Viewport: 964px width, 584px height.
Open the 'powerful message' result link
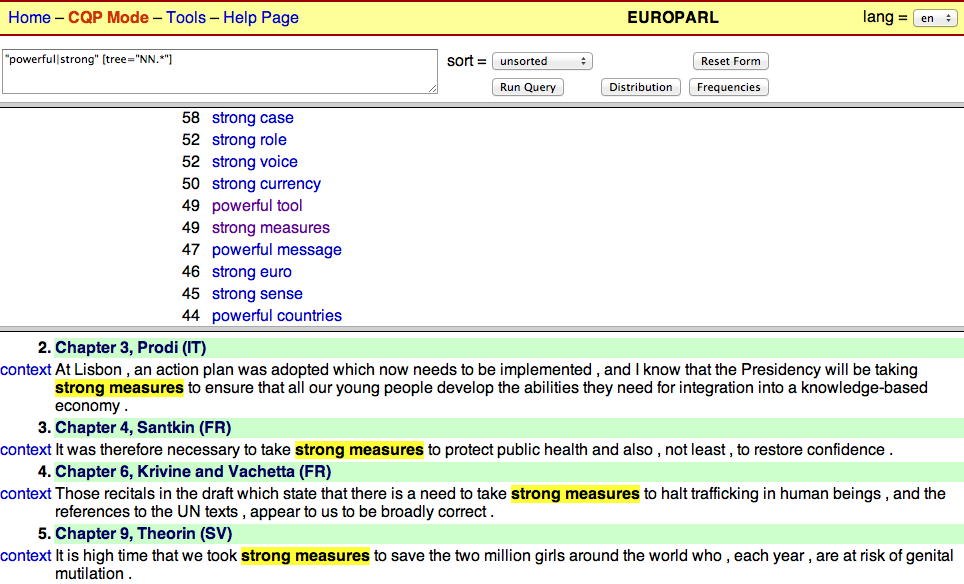tap(277, 250)
